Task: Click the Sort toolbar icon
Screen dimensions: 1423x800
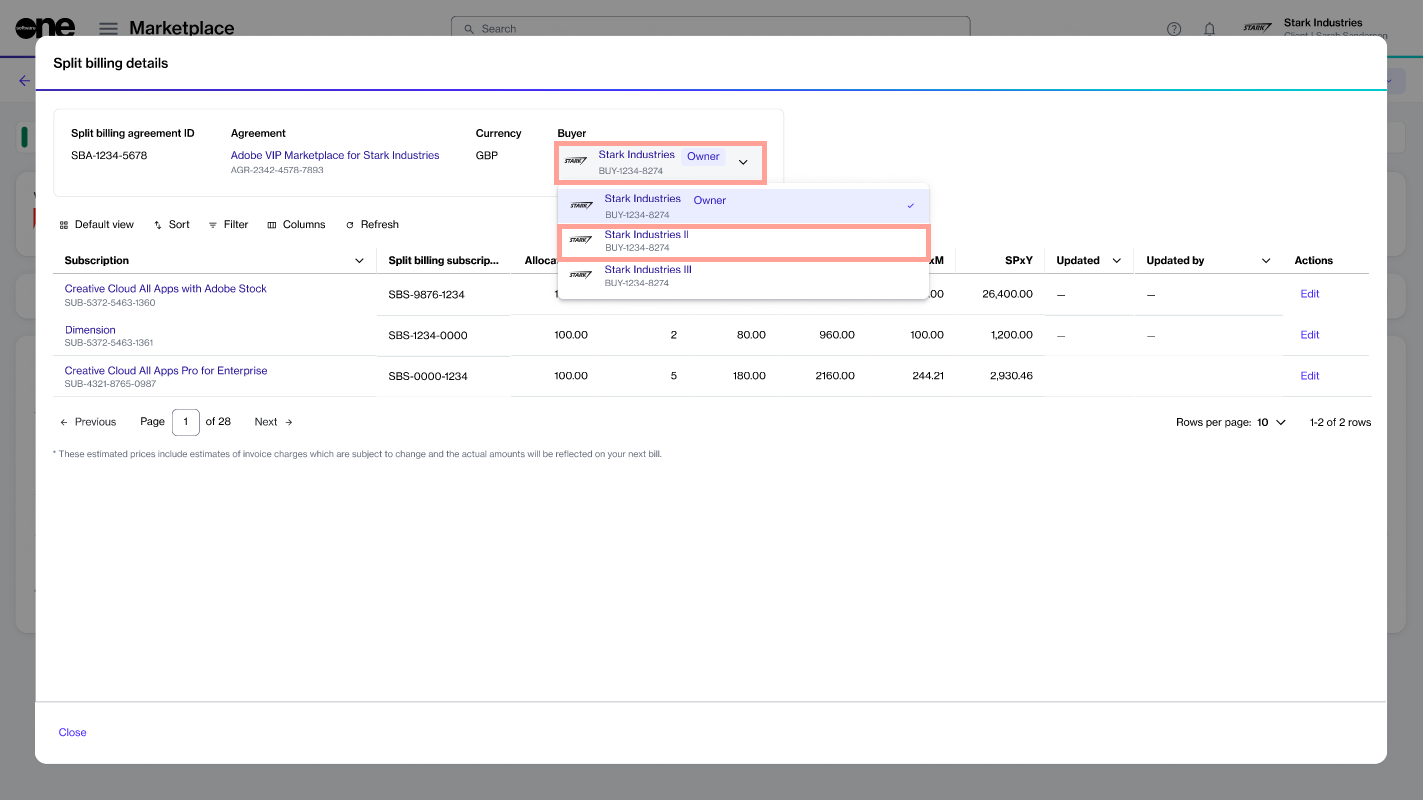Action: pyautogui.click(x=158, y=225)
